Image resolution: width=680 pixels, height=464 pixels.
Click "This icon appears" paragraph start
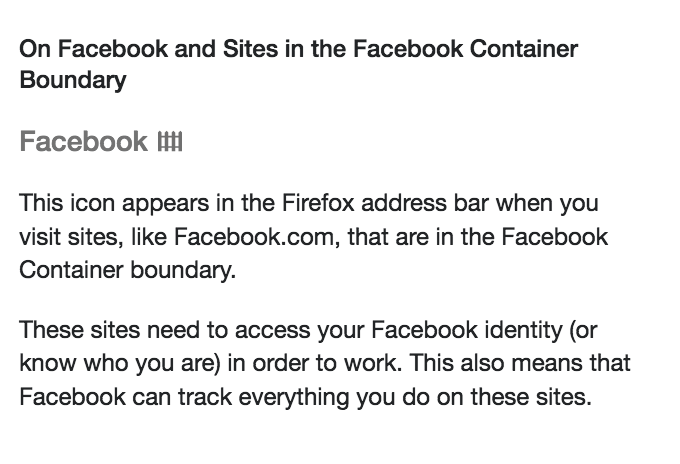[95, 203]
